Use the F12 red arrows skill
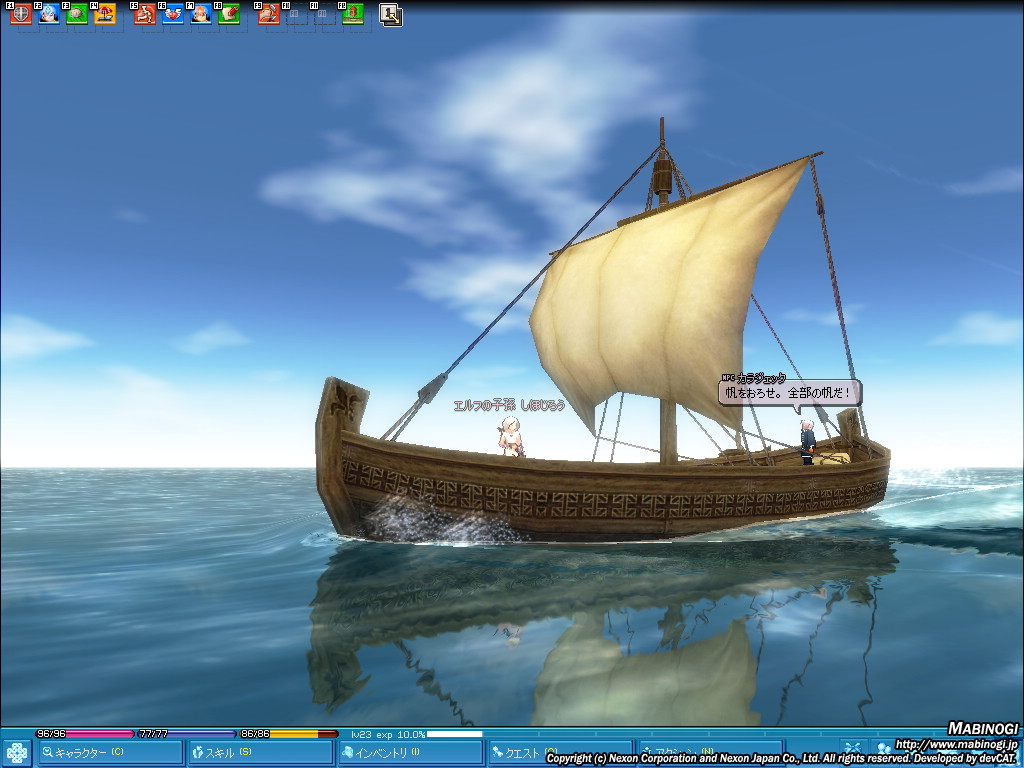This screenshot has height=768, width=1024. pyautogui.click(x=353, y=14)
